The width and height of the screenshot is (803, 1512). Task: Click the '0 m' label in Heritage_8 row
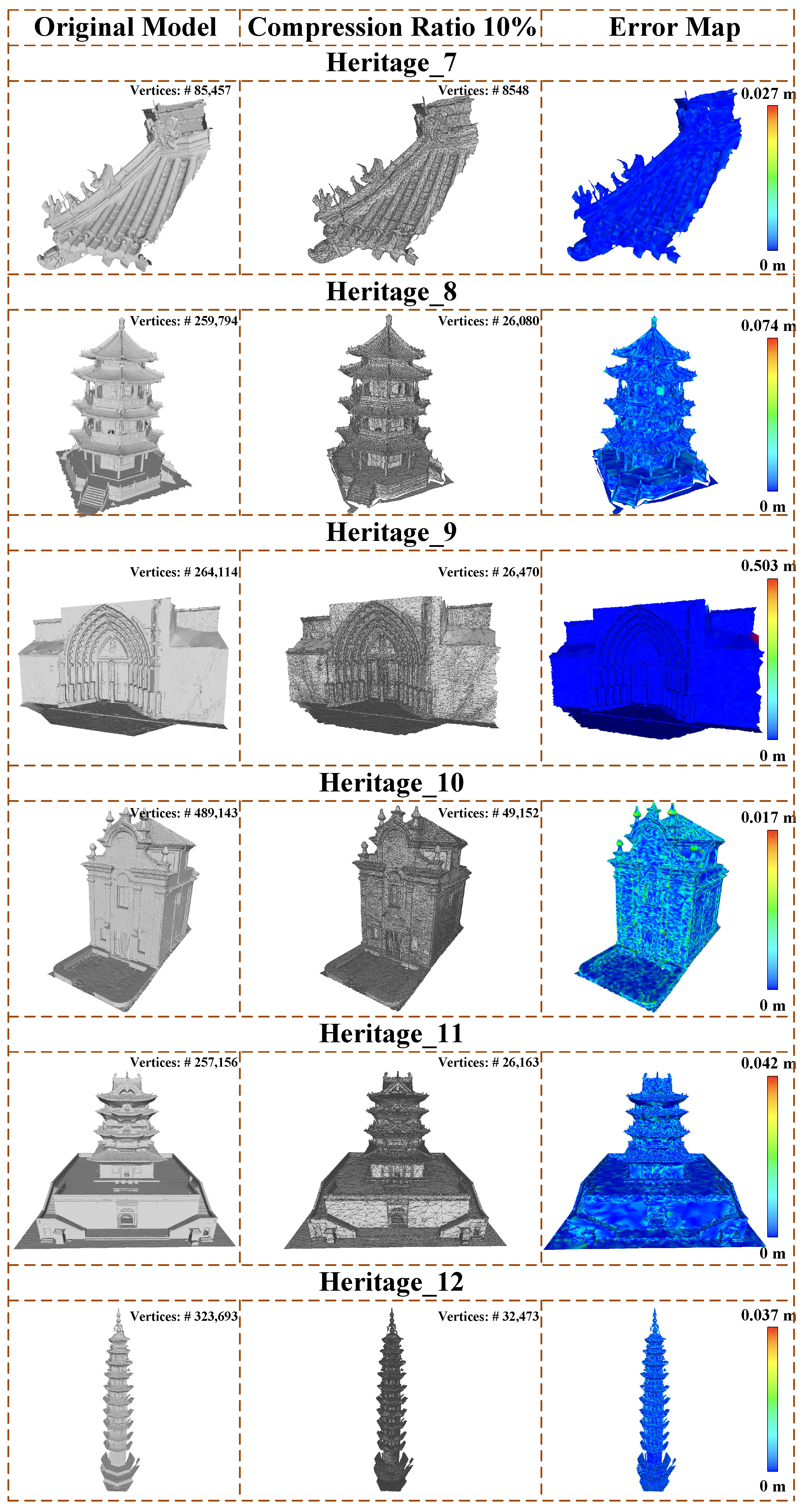click(773, 507)
